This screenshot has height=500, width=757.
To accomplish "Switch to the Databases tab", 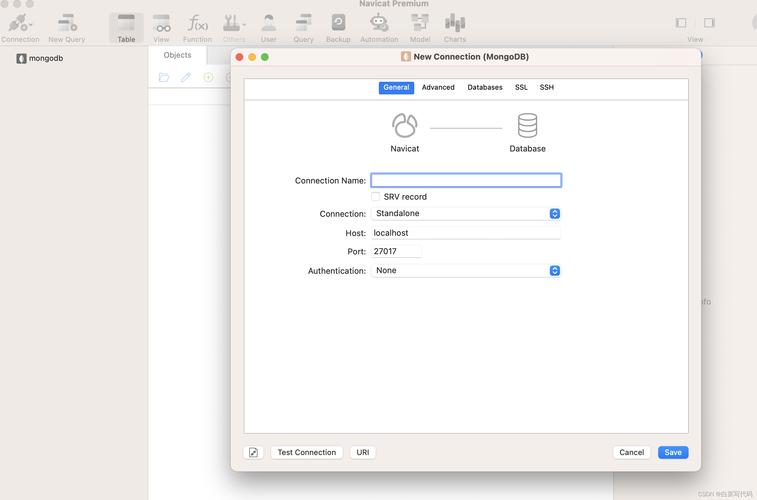I will (x=485, y=87).
